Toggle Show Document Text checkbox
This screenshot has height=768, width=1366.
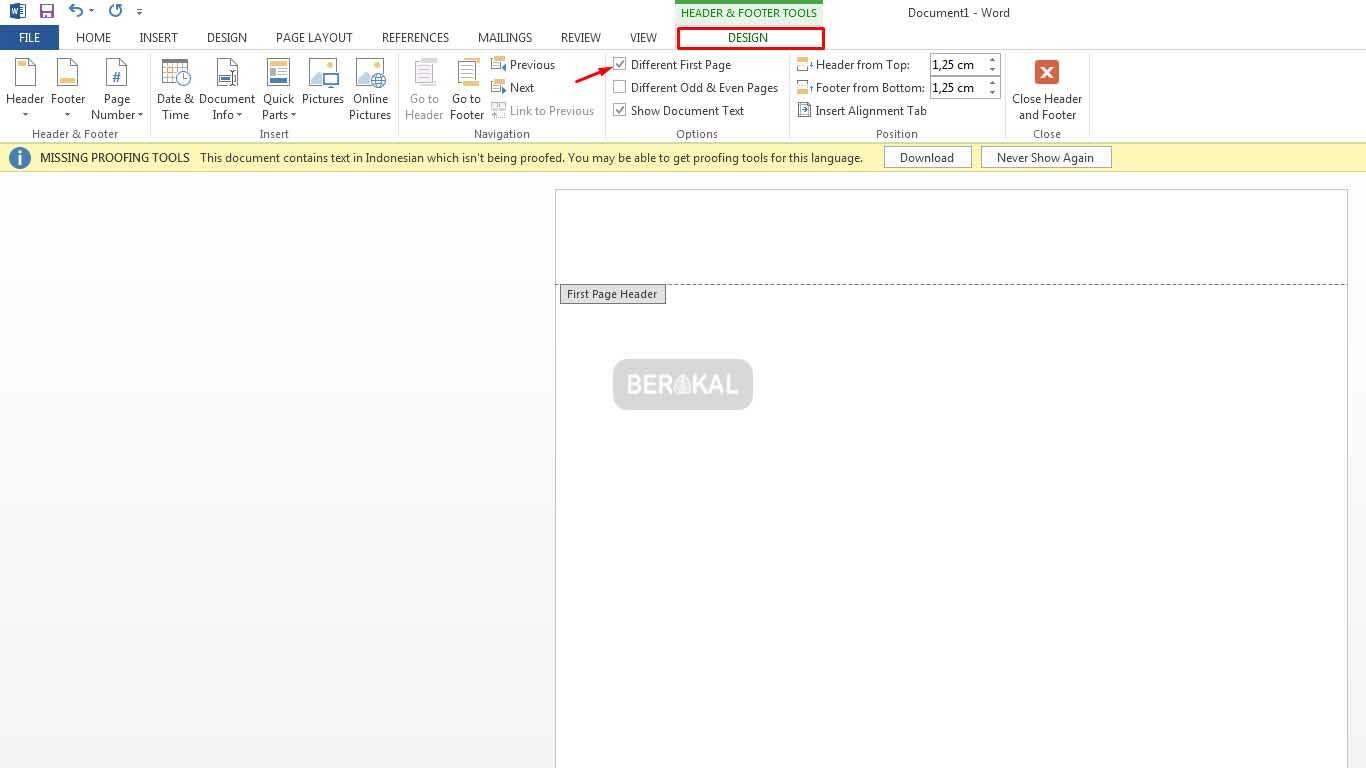click(620, 110)
